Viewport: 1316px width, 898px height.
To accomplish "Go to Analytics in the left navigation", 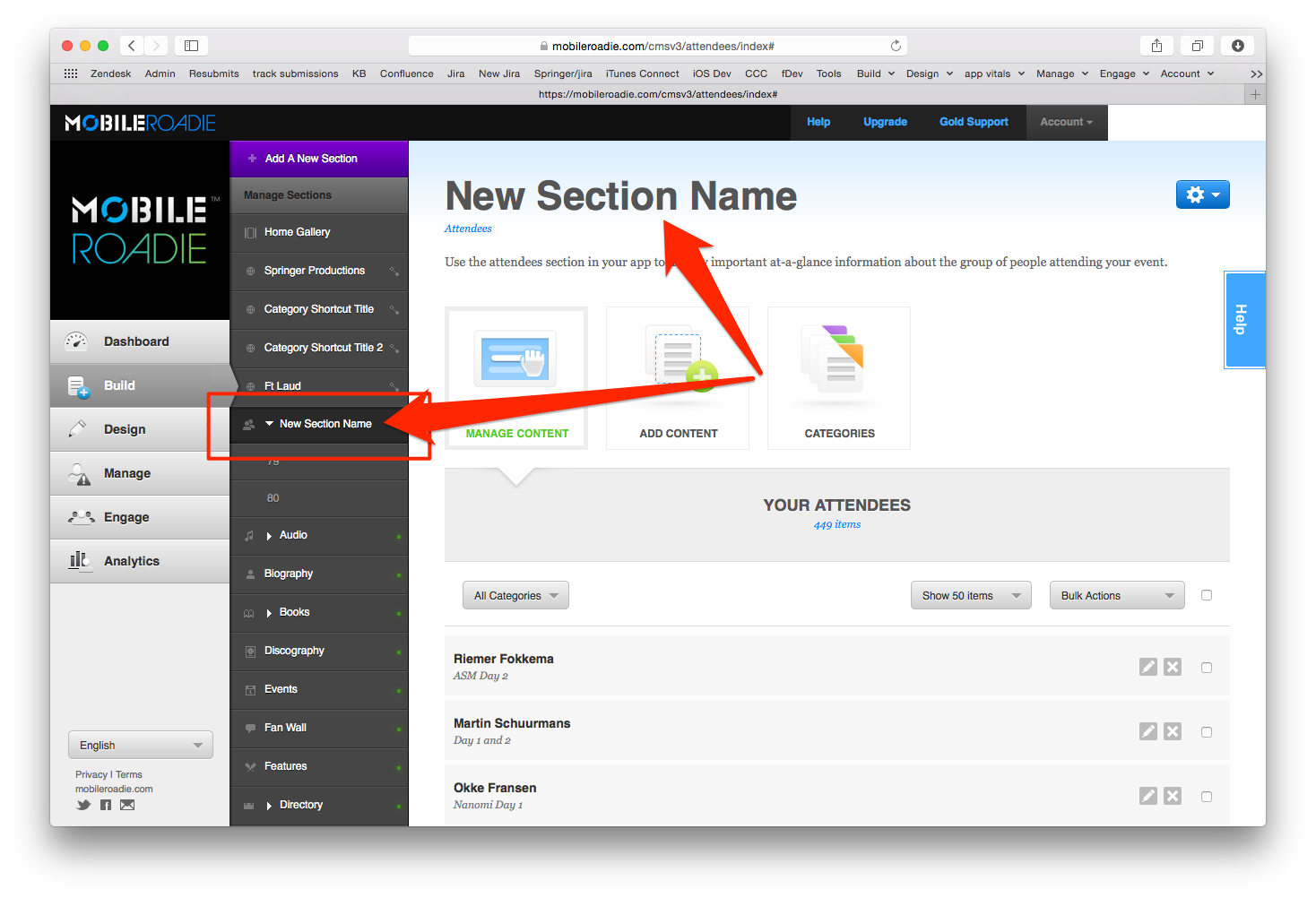I will [132, 561].
